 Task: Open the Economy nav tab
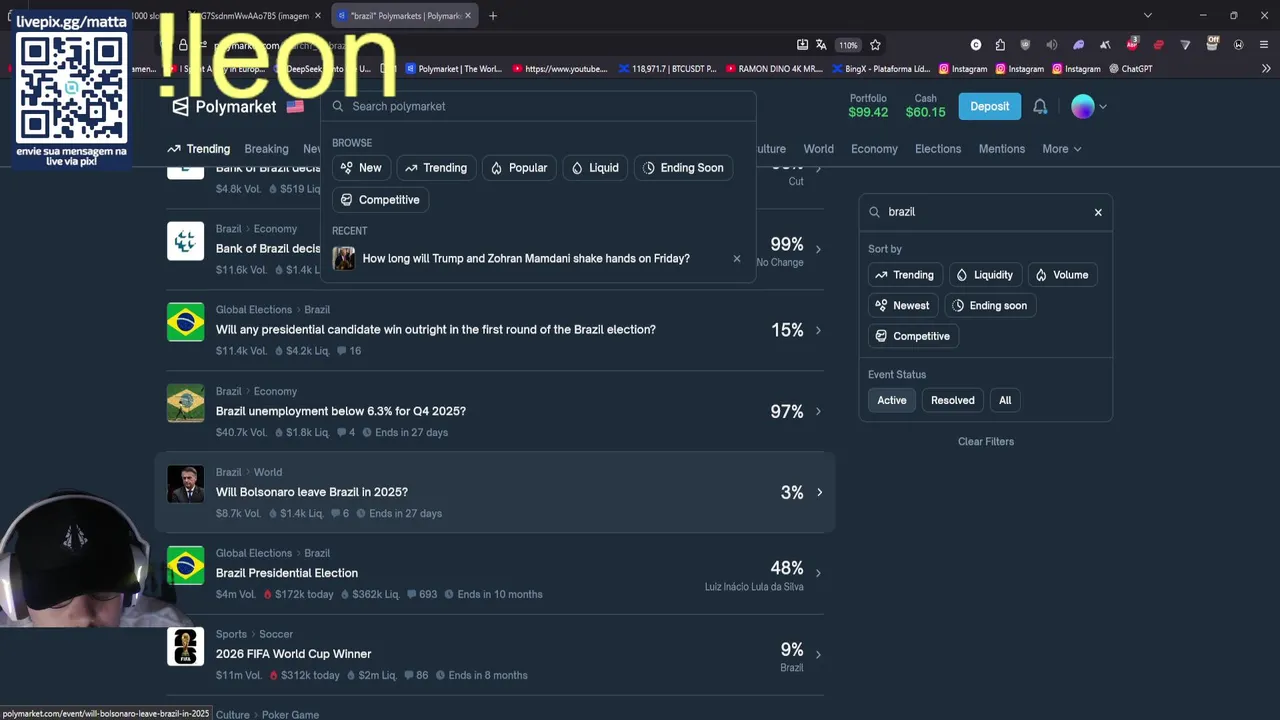point(874,149)
